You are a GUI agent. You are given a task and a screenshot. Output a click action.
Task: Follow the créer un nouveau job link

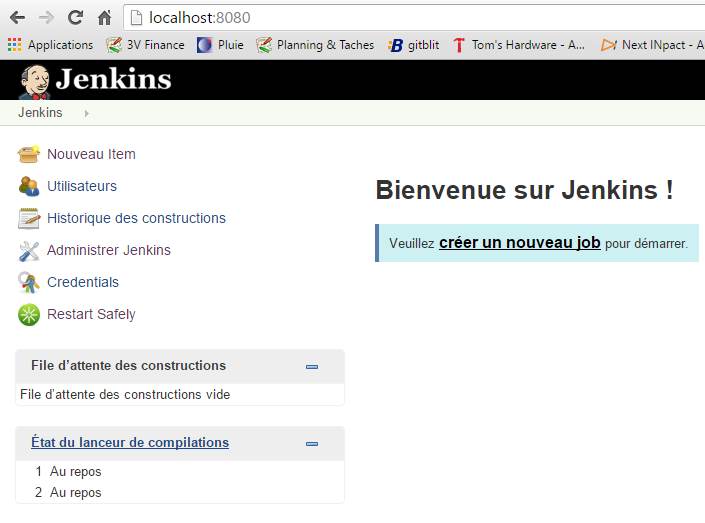[x=519, y=243]
